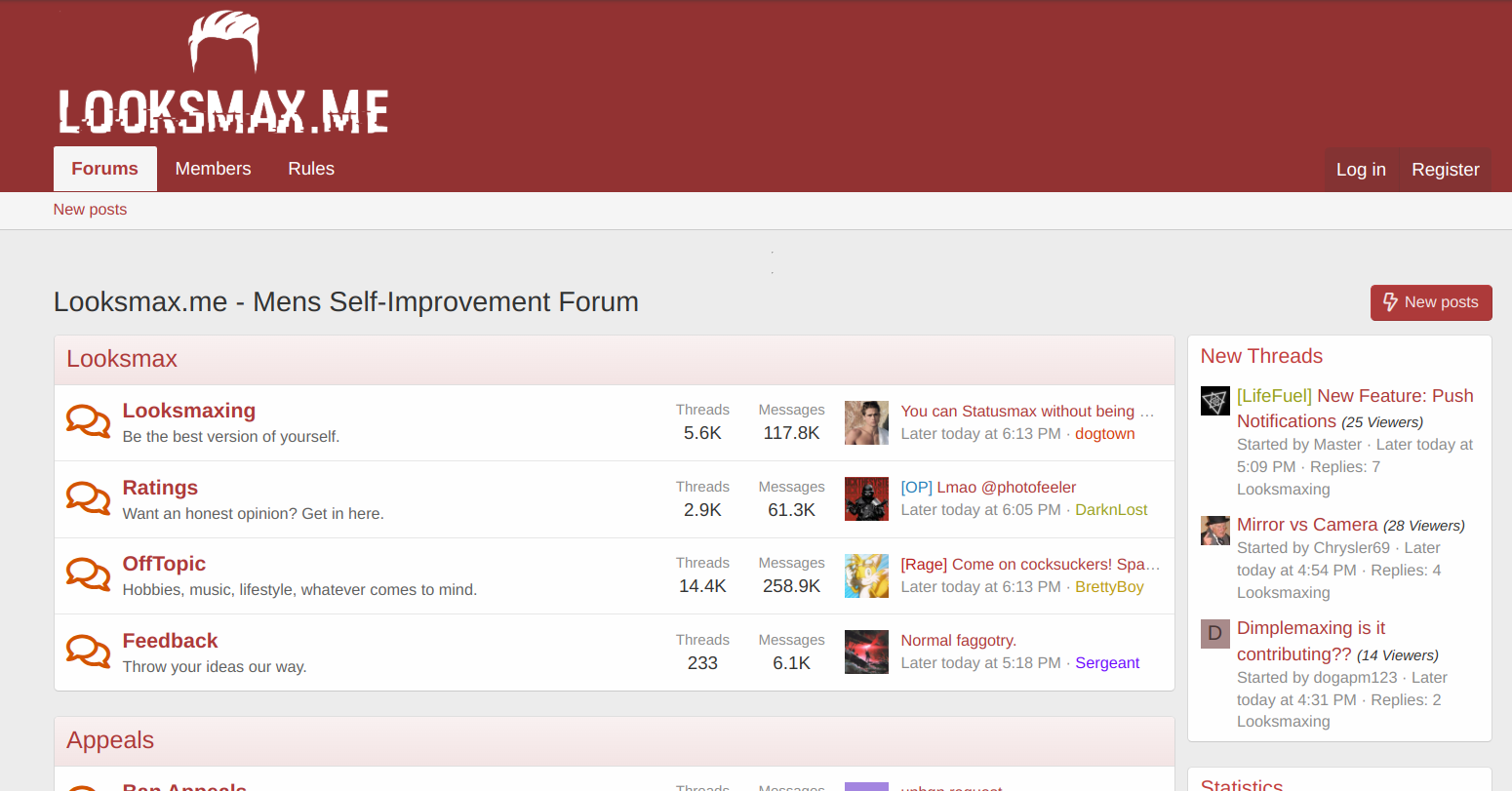Open the Members tab
The image size is (1512, 791).
tap(213, 169)
